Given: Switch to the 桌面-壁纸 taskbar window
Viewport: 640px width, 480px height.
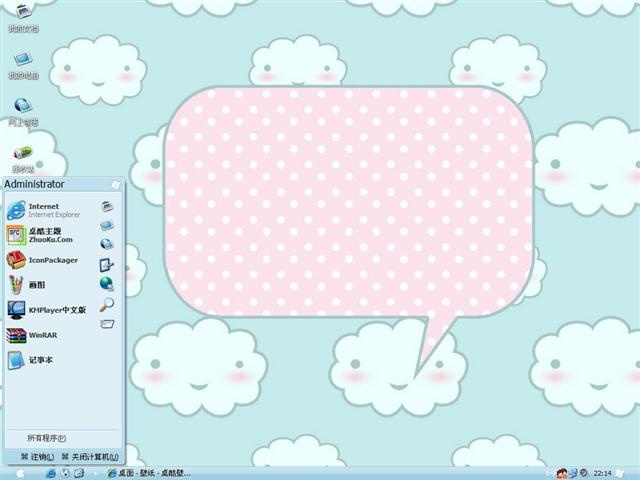Looking at the screenshot, I should click(149, 473).
